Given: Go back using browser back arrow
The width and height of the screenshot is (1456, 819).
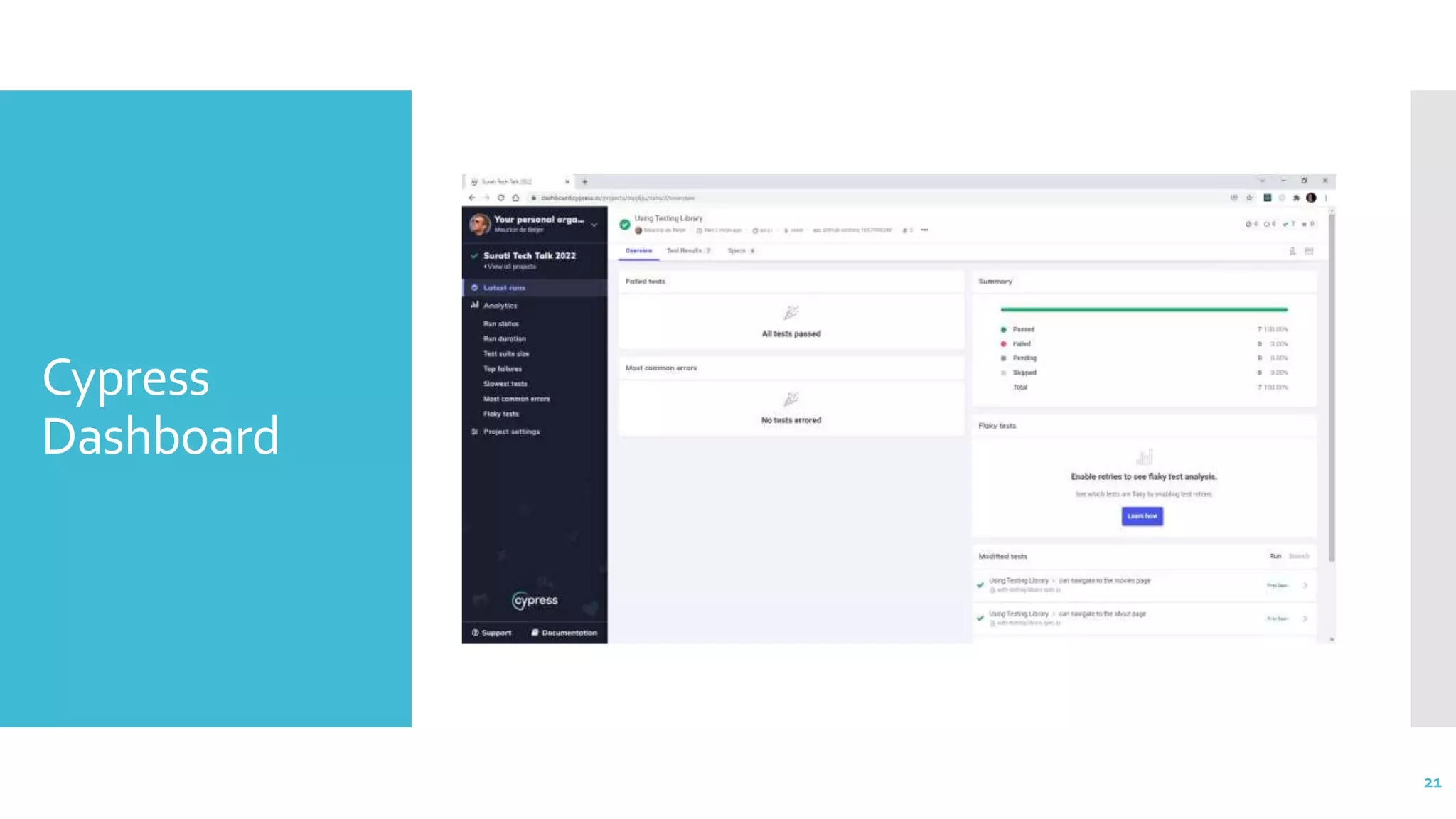Looking at the screenshot, I should (471, 198).
